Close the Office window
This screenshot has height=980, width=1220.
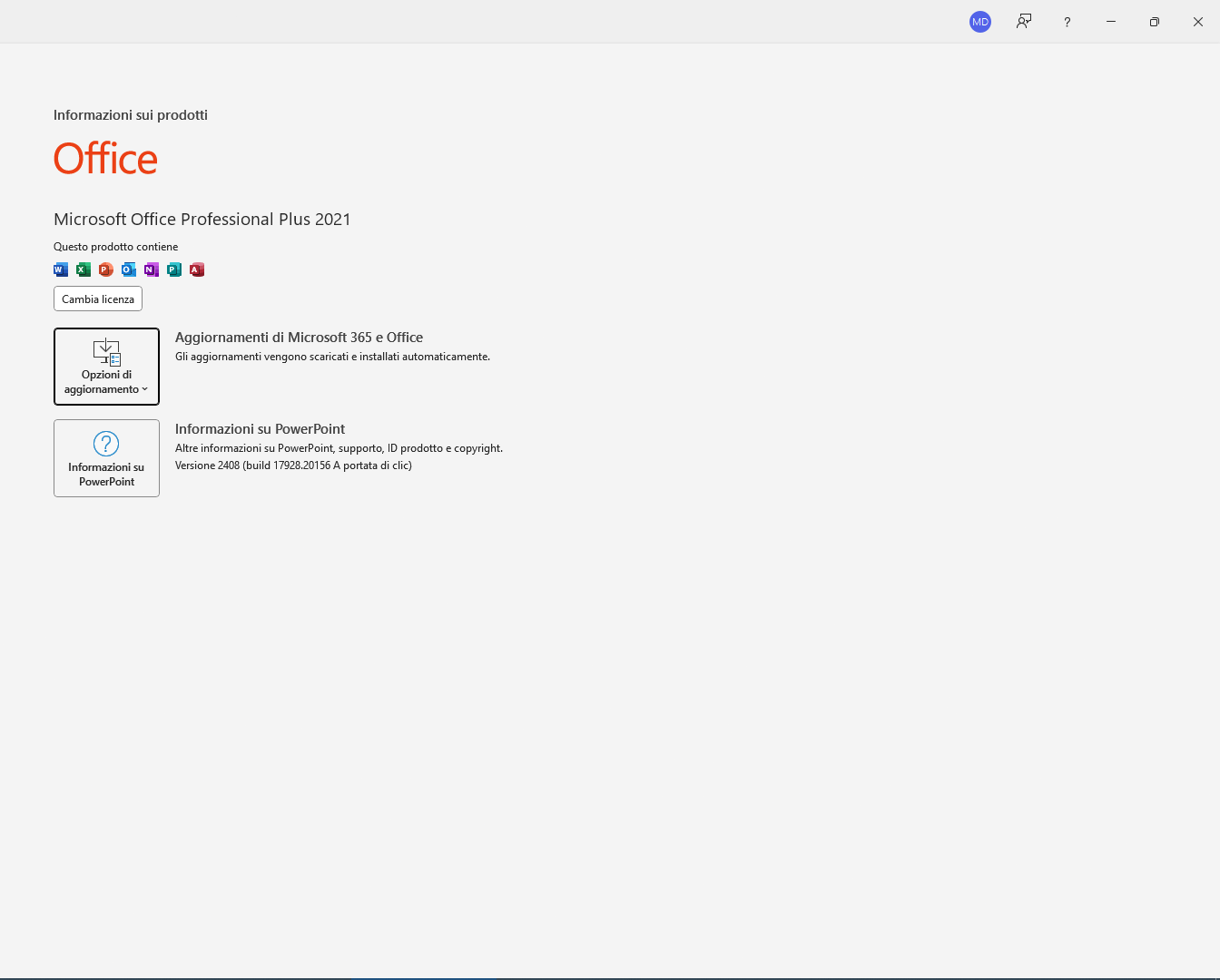click(x=1198, y=22)
